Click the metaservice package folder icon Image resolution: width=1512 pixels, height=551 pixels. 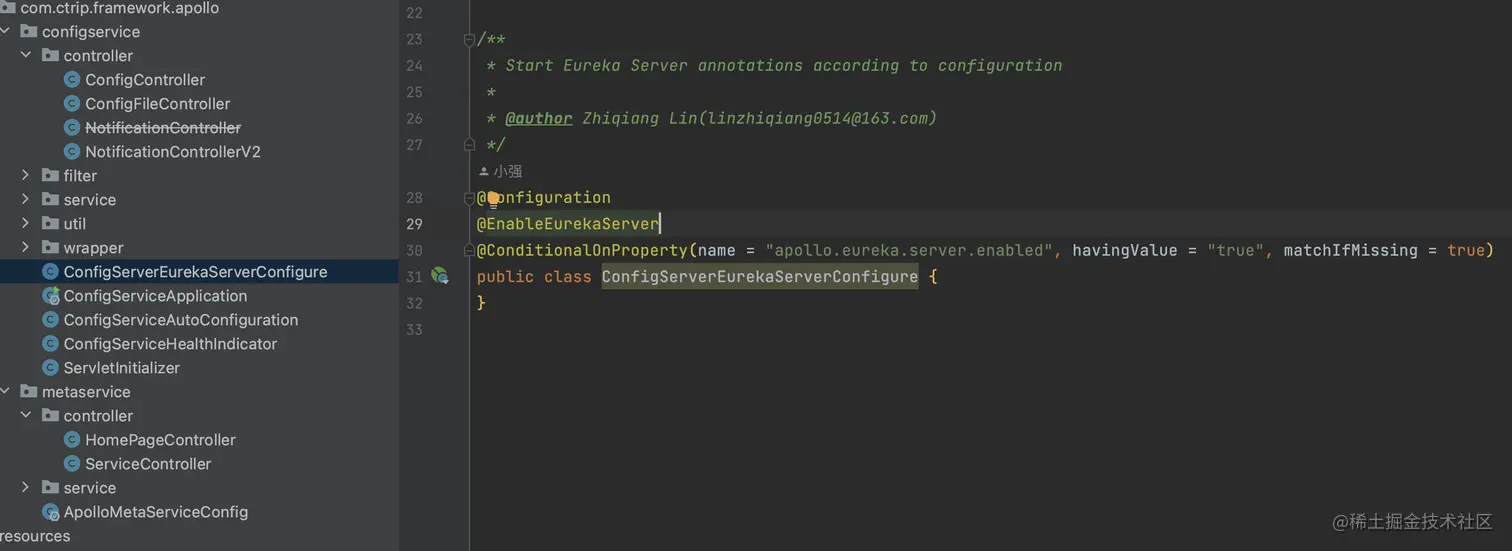coord(28,392)
